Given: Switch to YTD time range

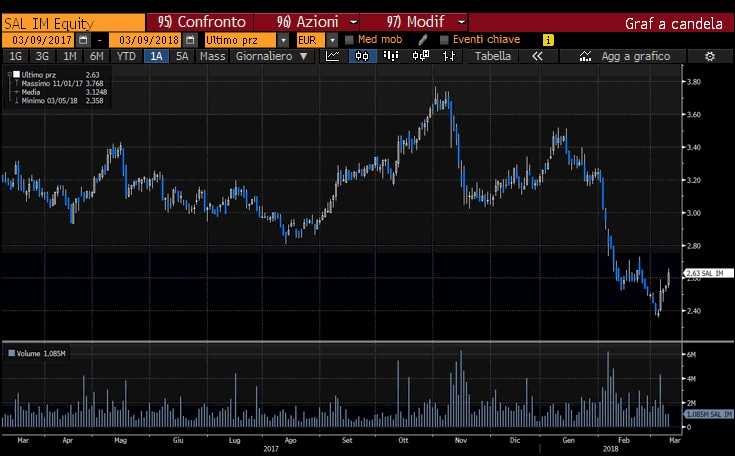Looking at the screenshot, I should (126, 57).
